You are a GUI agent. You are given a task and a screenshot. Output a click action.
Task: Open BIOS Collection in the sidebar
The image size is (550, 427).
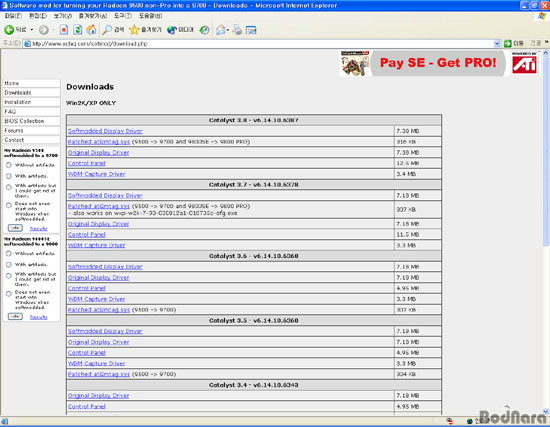click(31, 121)
